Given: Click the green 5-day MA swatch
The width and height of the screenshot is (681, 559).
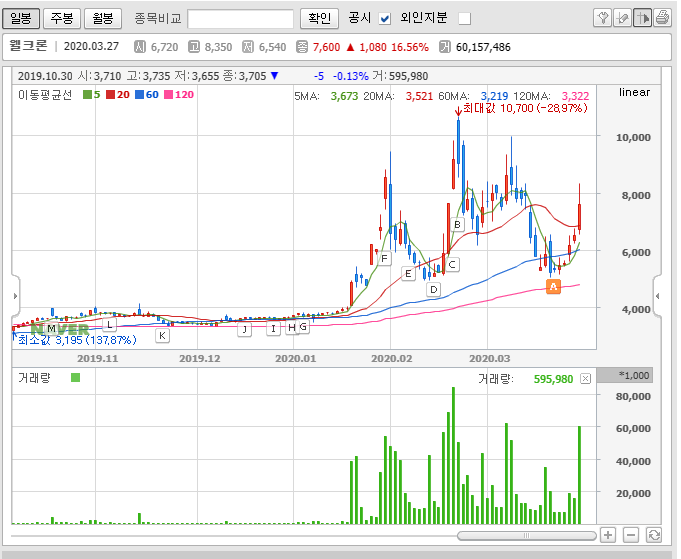Looking at the screenshot, I should click(87, 95).
